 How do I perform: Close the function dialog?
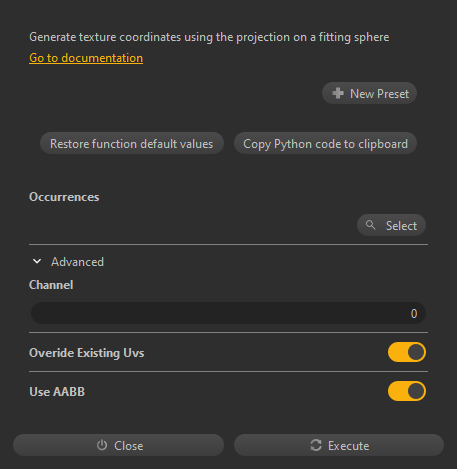click(x=118, y=445)
